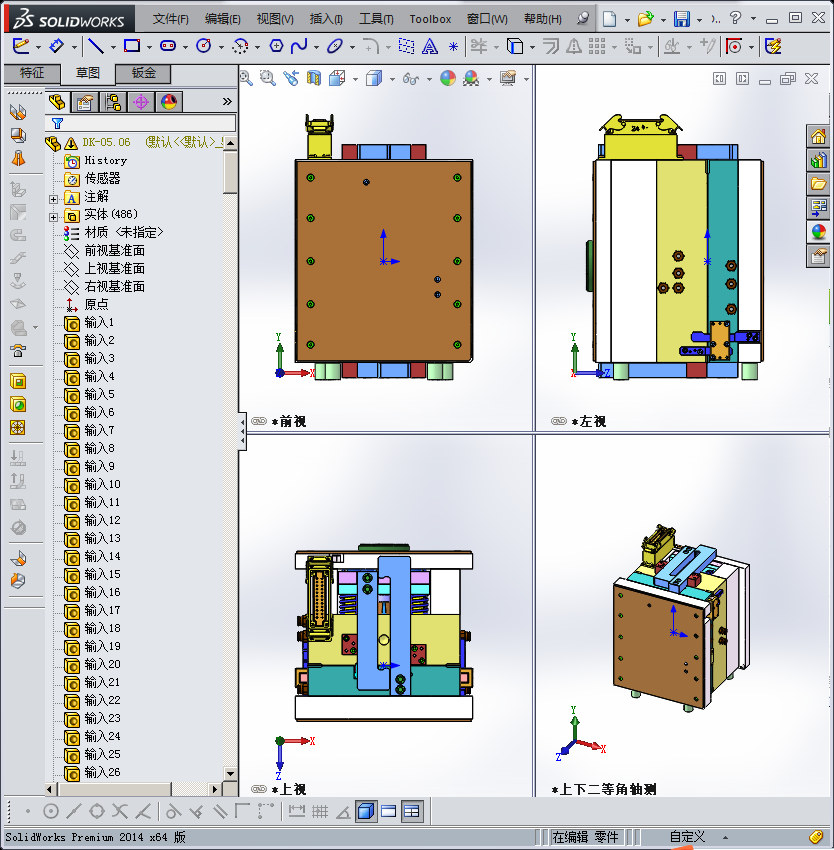
Task: Collapse the feature manager panel handle
Action: coord(242,432)
